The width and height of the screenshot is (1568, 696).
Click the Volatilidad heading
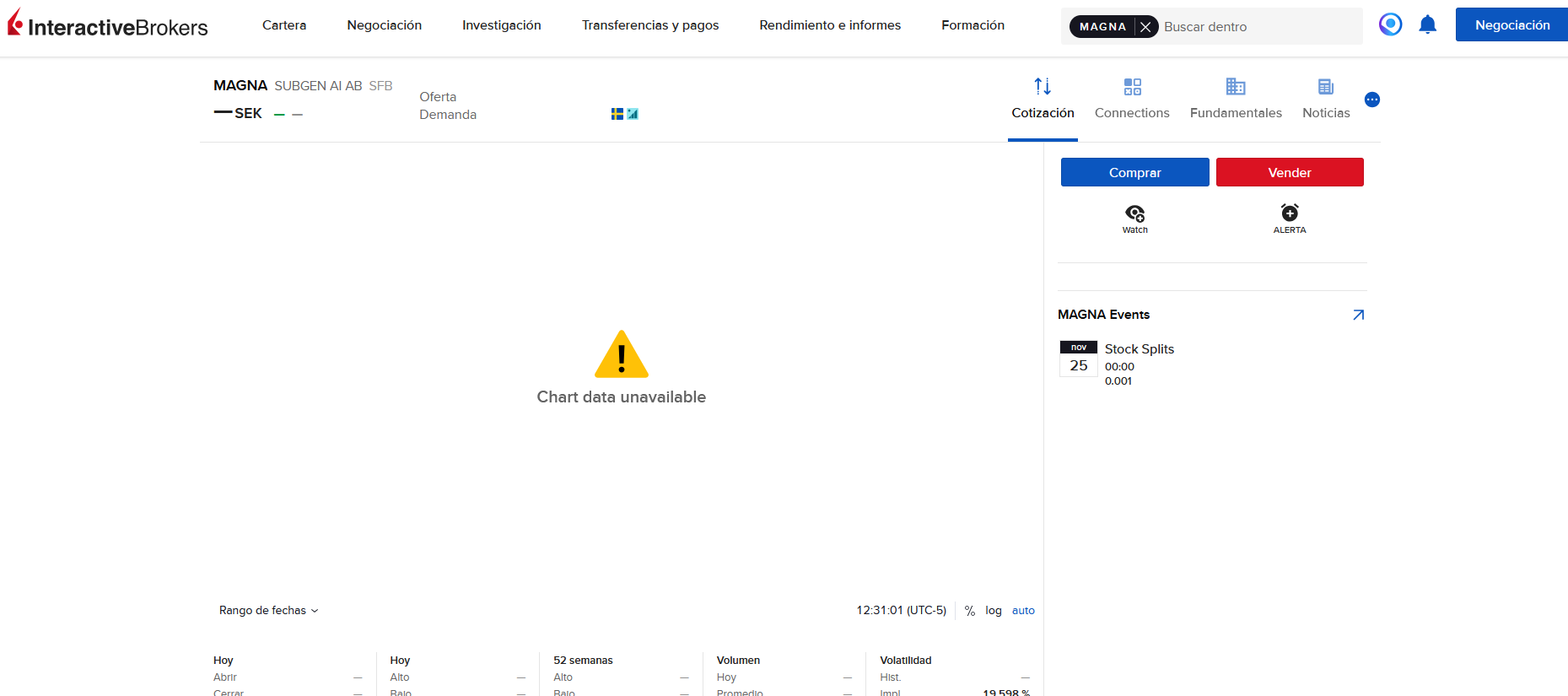[x=906, y=661]
